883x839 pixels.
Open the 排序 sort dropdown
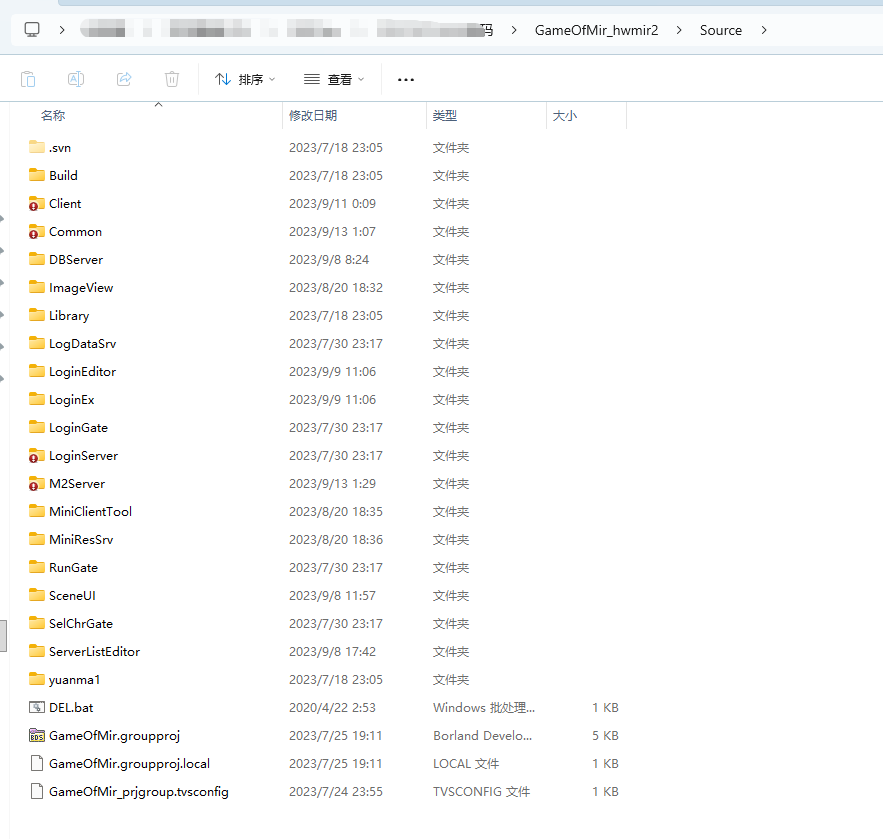[x=245, y=79]
